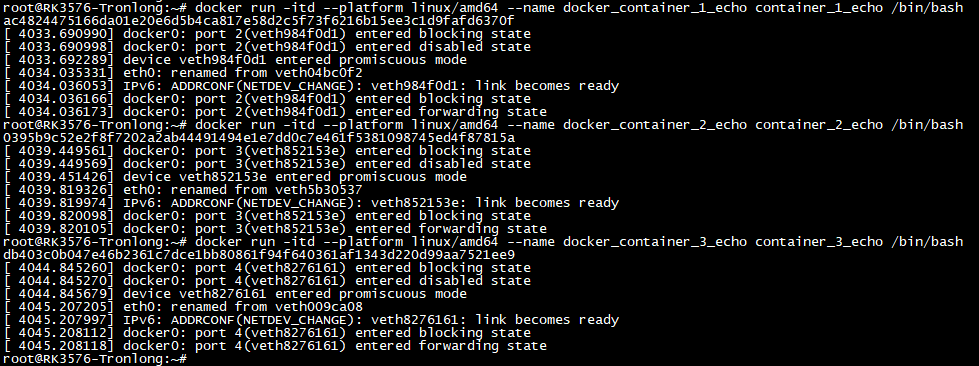Image resolution: width=979 pixels, height=366 pixels.
Task: Click eth0 renamed from veth009ca08 line
Action: coord(183,307)
